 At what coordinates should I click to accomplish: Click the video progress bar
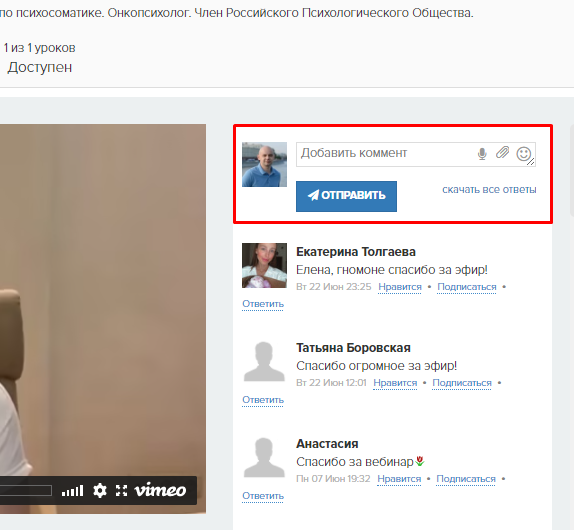point(26,490)
